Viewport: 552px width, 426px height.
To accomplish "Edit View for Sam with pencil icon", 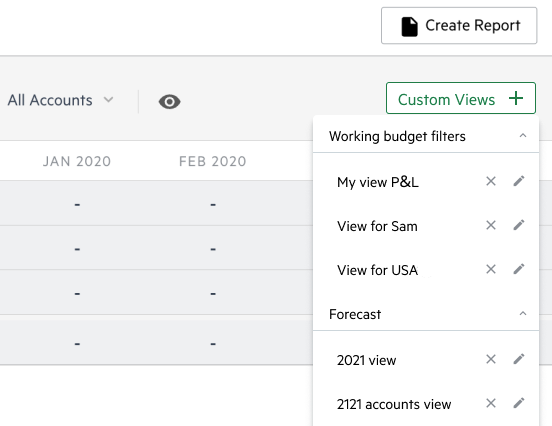I will coord(519,225).
